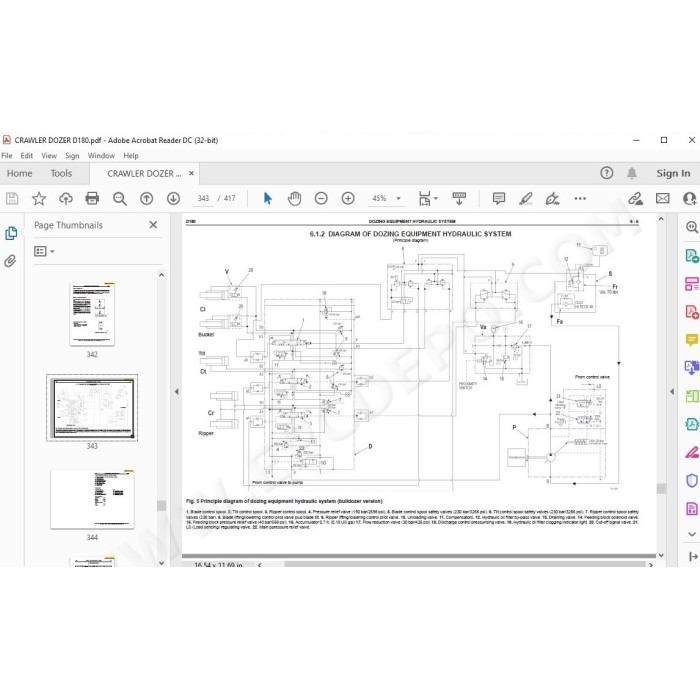Select page 342 thumbnail

[92, 314]
